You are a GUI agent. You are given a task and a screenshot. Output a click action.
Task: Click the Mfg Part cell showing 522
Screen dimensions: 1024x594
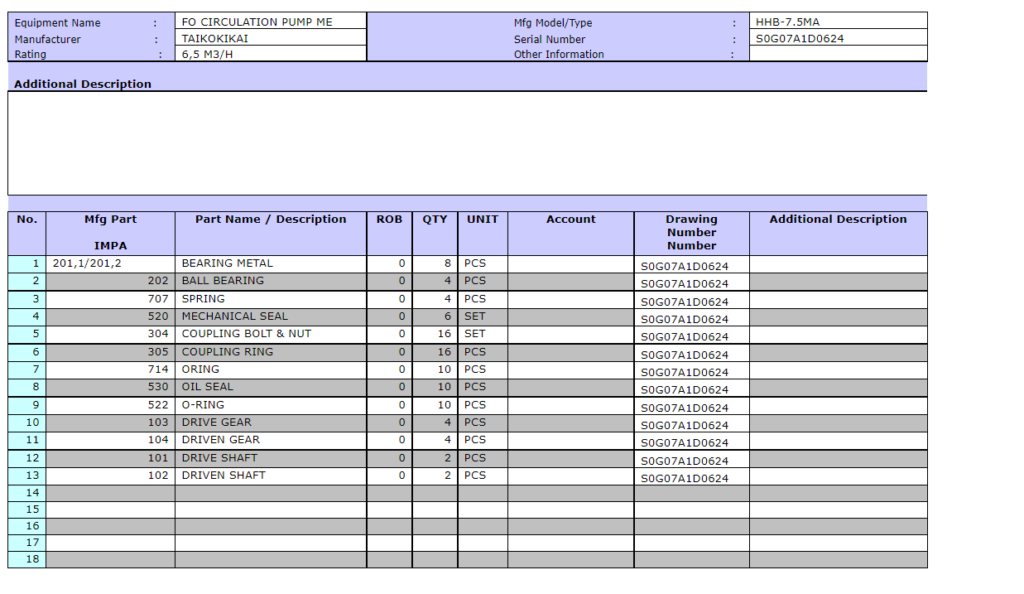coord(110,405)
